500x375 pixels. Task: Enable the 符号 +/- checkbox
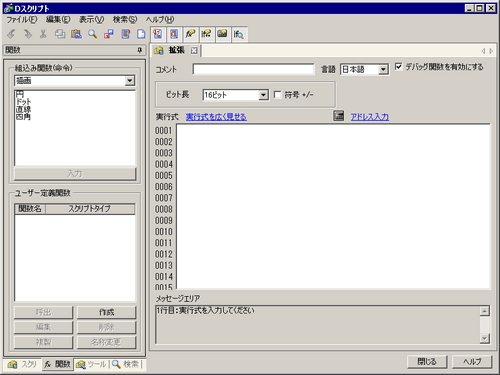(277, 95)
